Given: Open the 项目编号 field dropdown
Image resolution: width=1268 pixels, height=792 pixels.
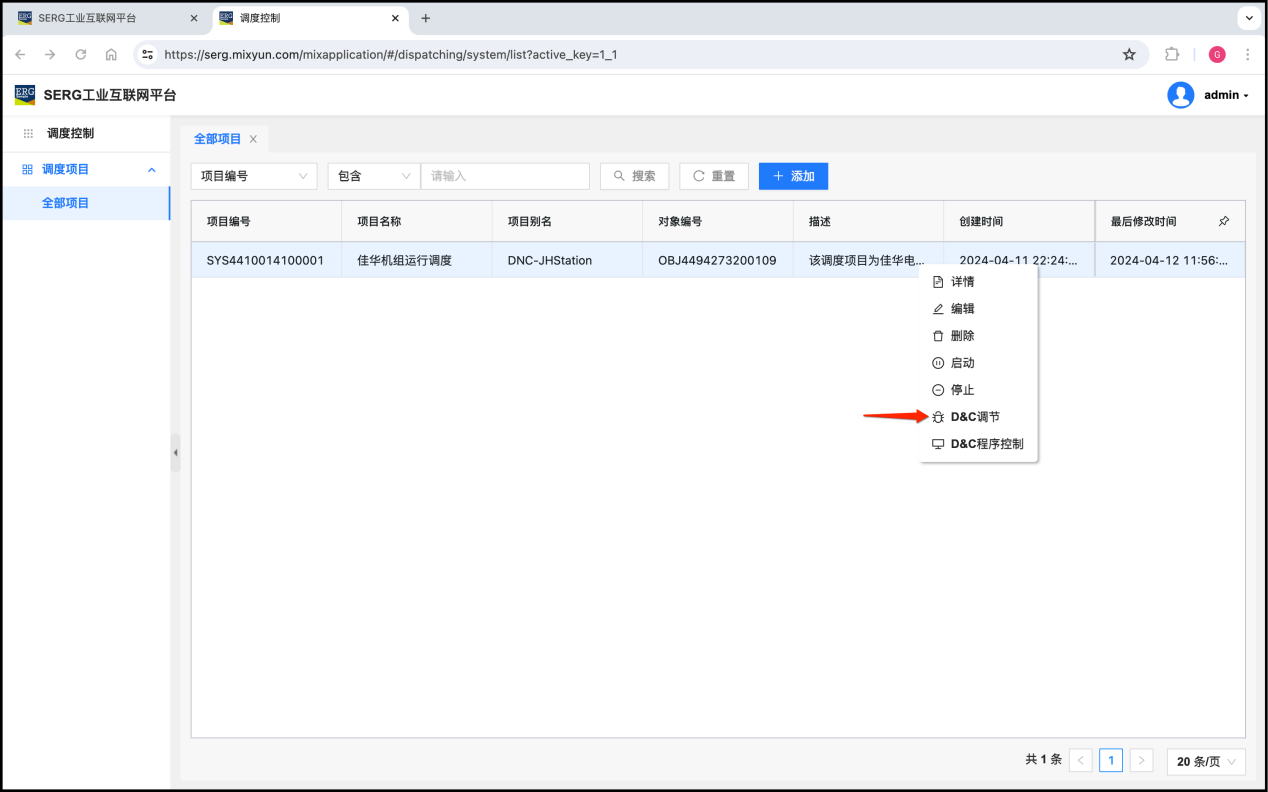Looking at the screenshot, I should coord(254,176).
